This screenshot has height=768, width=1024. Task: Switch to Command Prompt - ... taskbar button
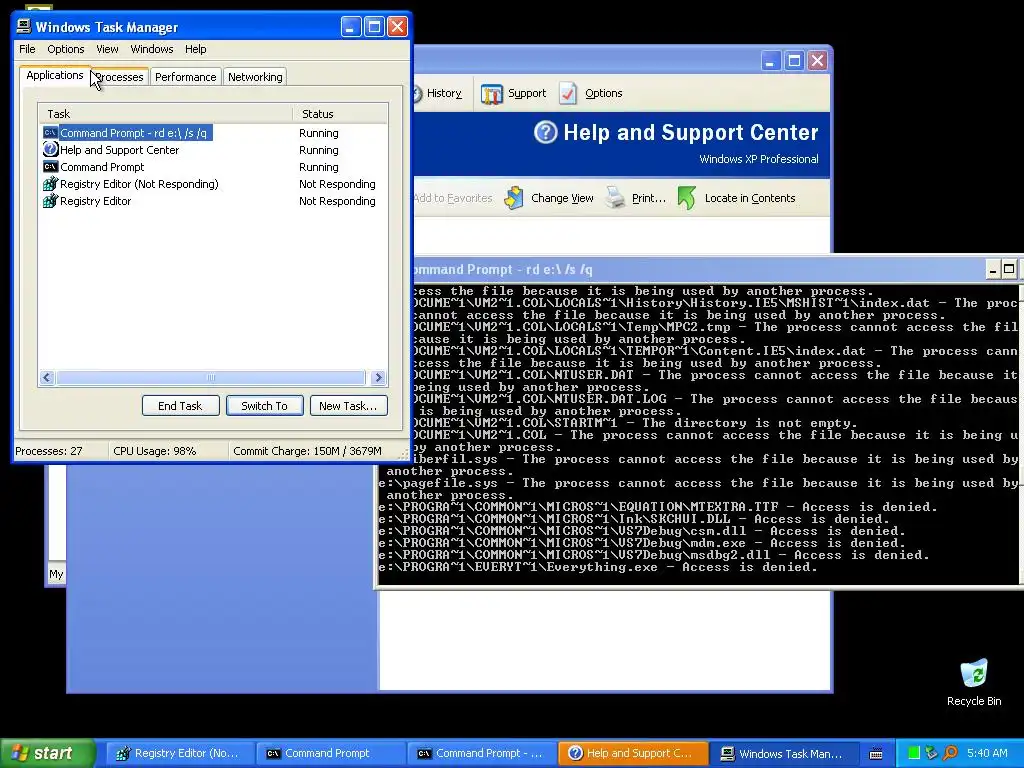point(480,754)
